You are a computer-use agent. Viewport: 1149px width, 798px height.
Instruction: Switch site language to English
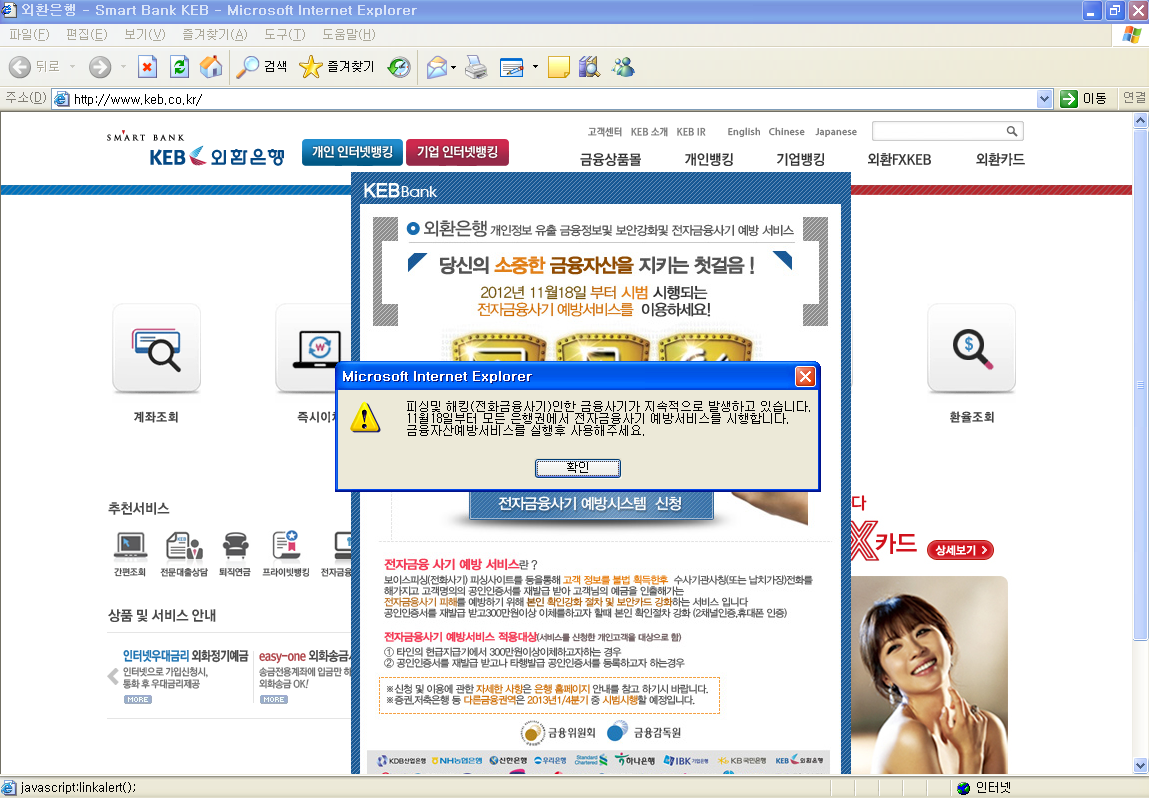[744, 132]
